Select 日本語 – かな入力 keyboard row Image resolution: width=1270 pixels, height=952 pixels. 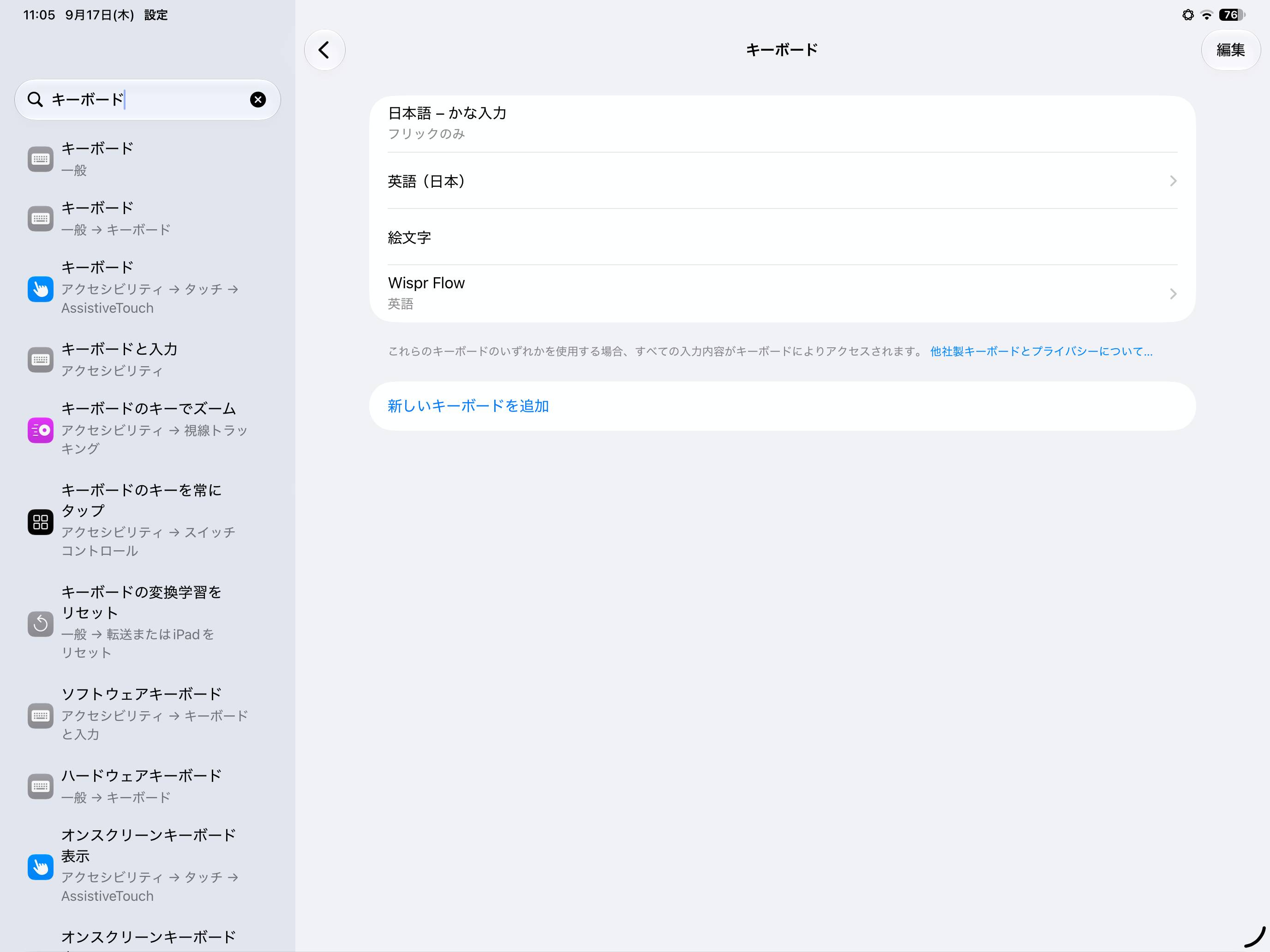tap(782, 123)
